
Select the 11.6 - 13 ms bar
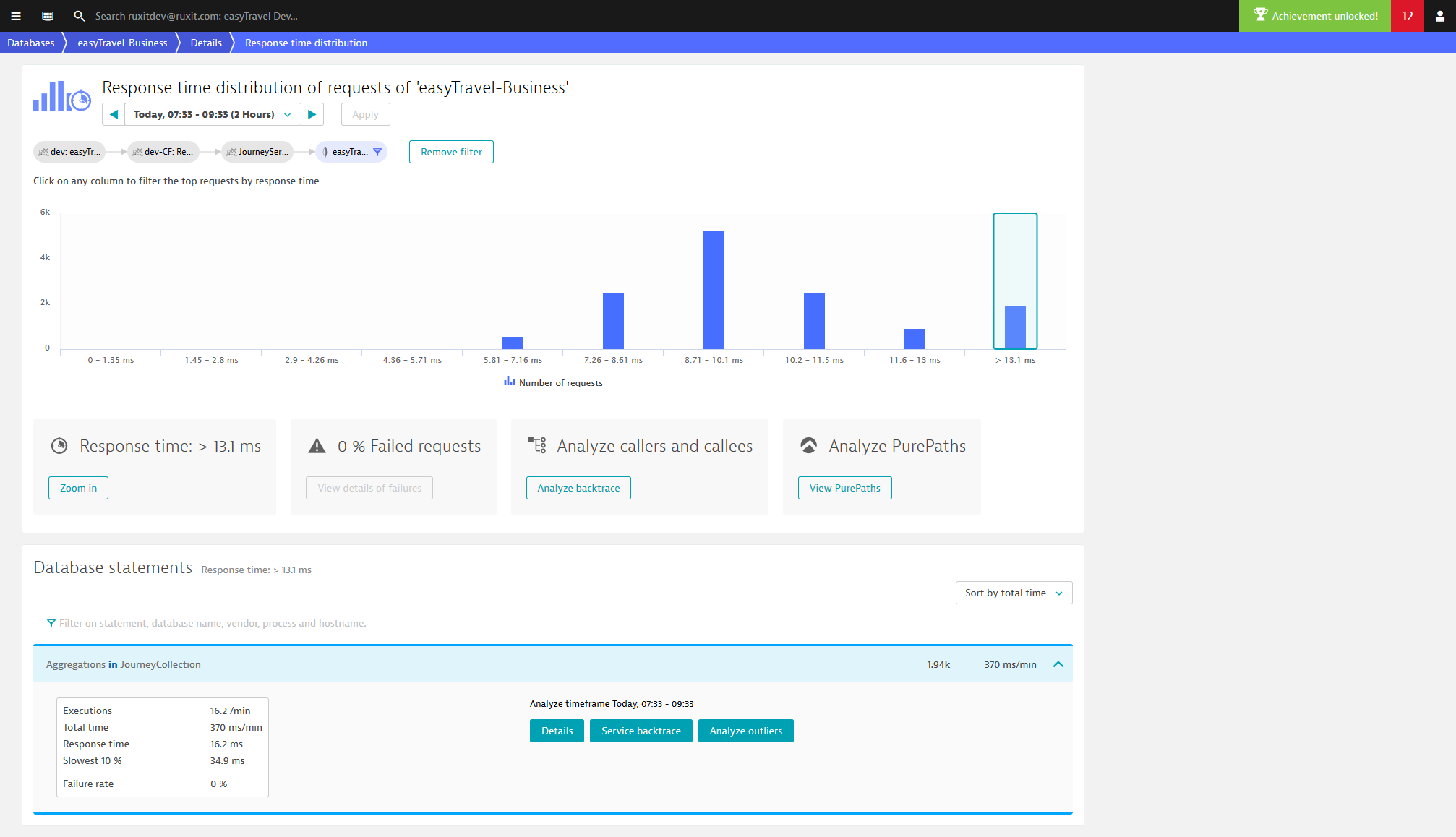[915, 339]
